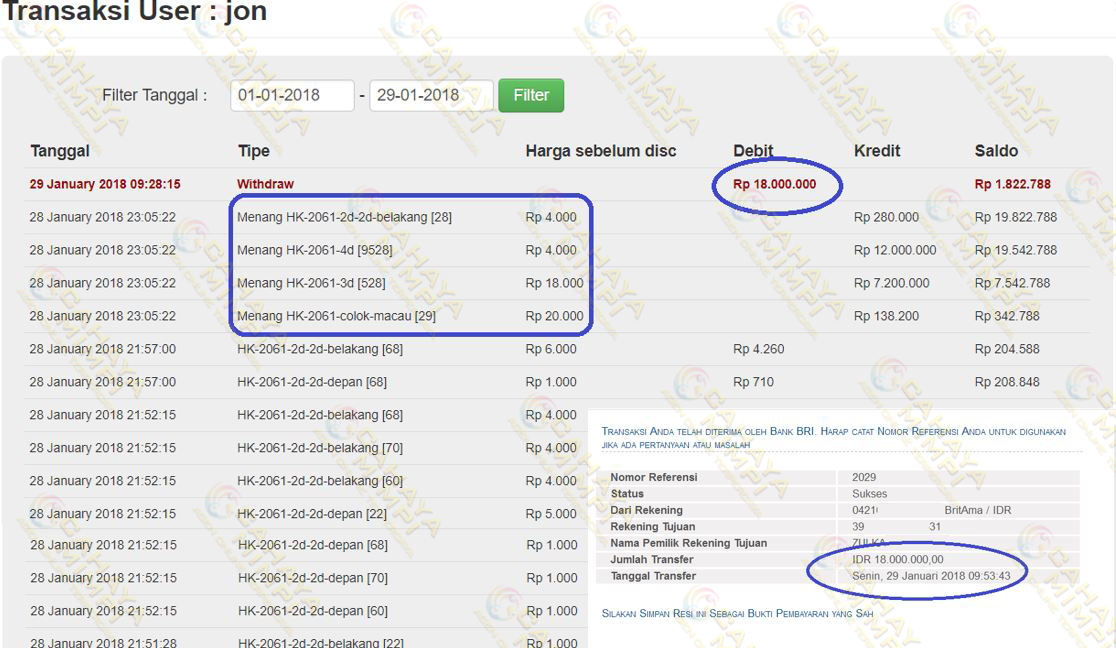Click the Jumlah Transfer IDR 18.000.000,00 value
1116x648 pixels.
coord(897,560)
